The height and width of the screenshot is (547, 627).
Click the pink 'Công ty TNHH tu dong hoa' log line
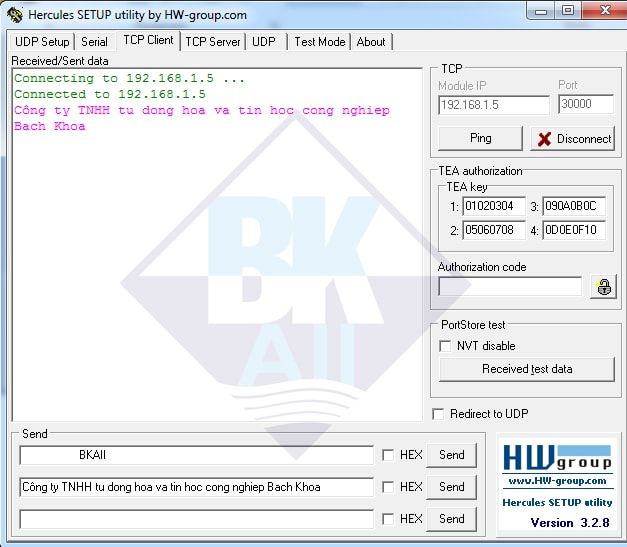pos(202,110)
